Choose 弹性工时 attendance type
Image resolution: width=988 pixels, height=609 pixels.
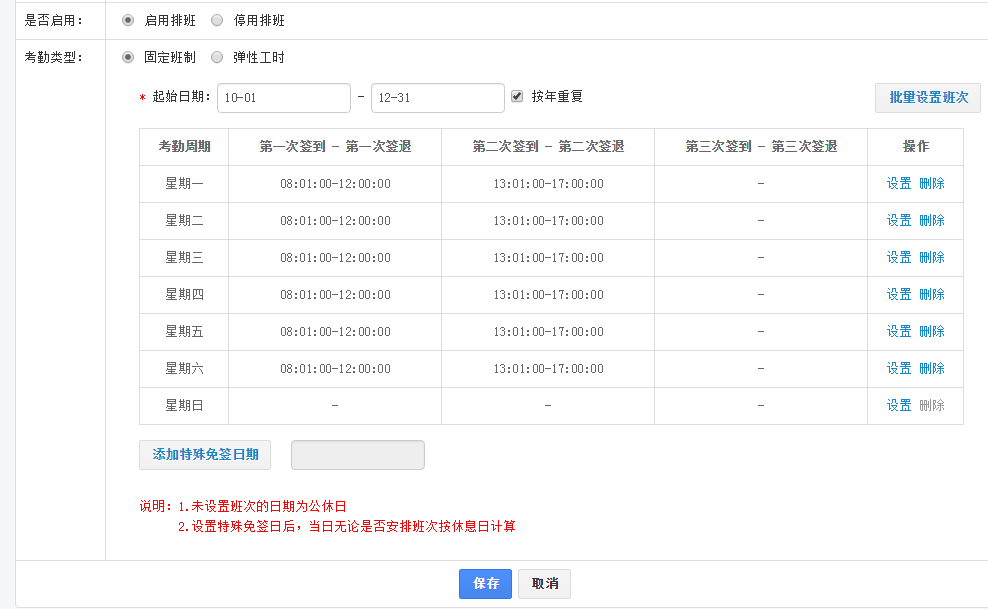point(217,57)
